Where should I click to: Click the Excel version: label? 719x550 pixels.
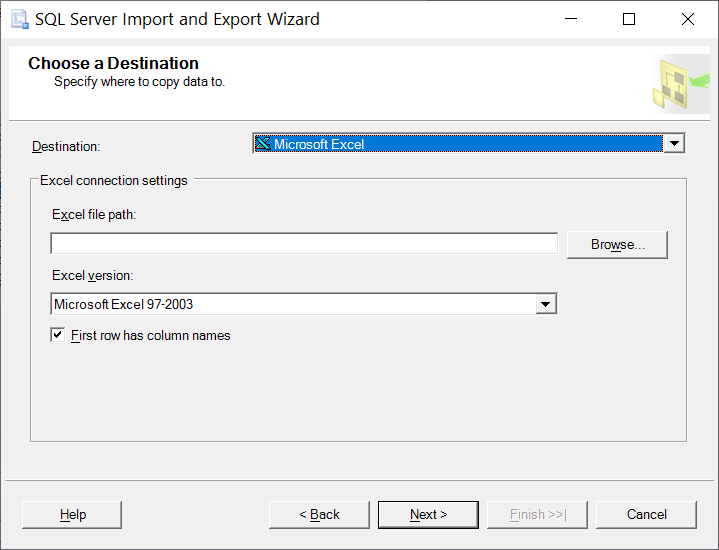pyautogui.click(x=93, y=276)
